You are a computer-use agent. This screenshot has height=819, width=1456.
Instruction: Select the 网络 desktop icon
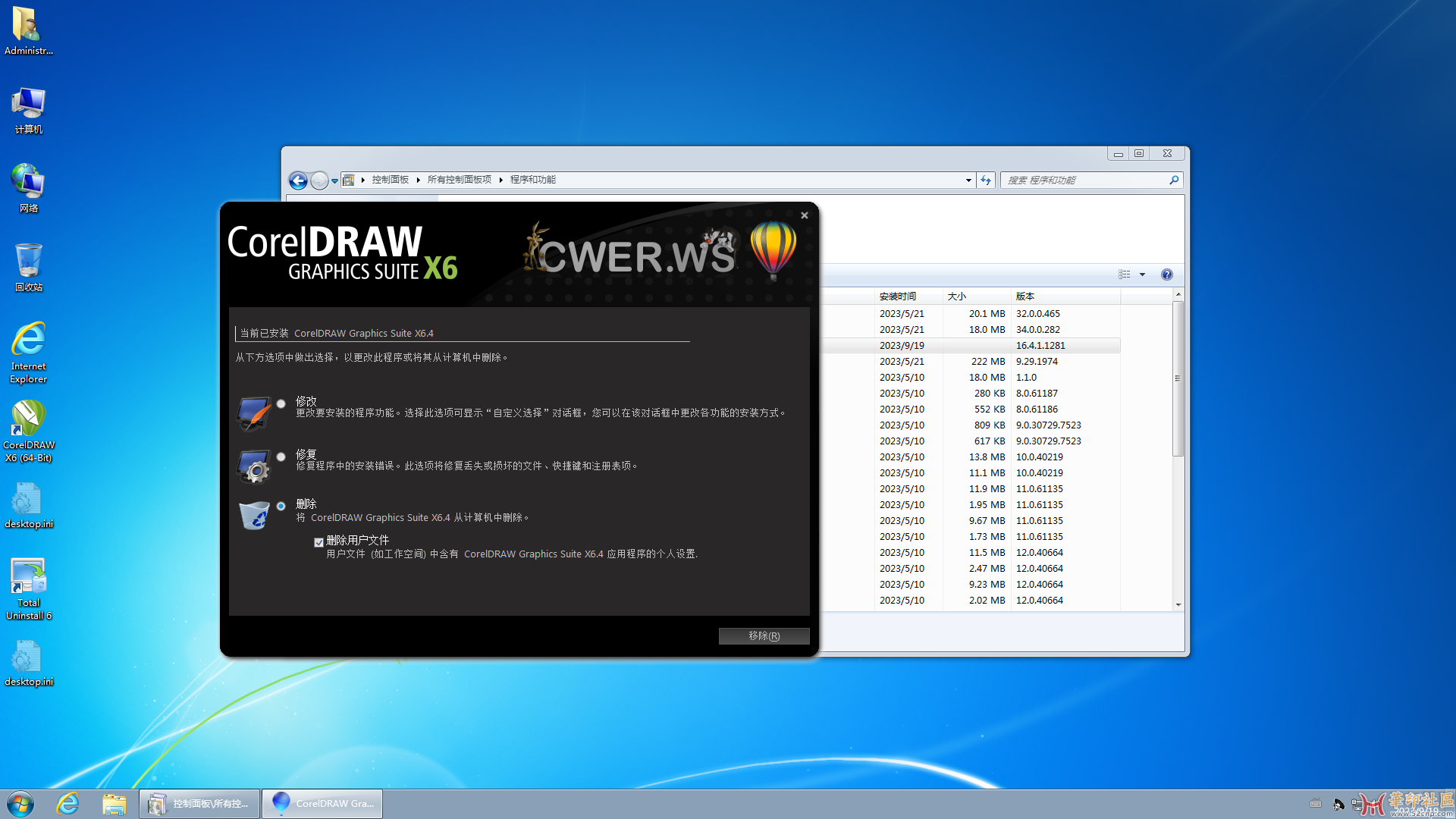(28, 190)
